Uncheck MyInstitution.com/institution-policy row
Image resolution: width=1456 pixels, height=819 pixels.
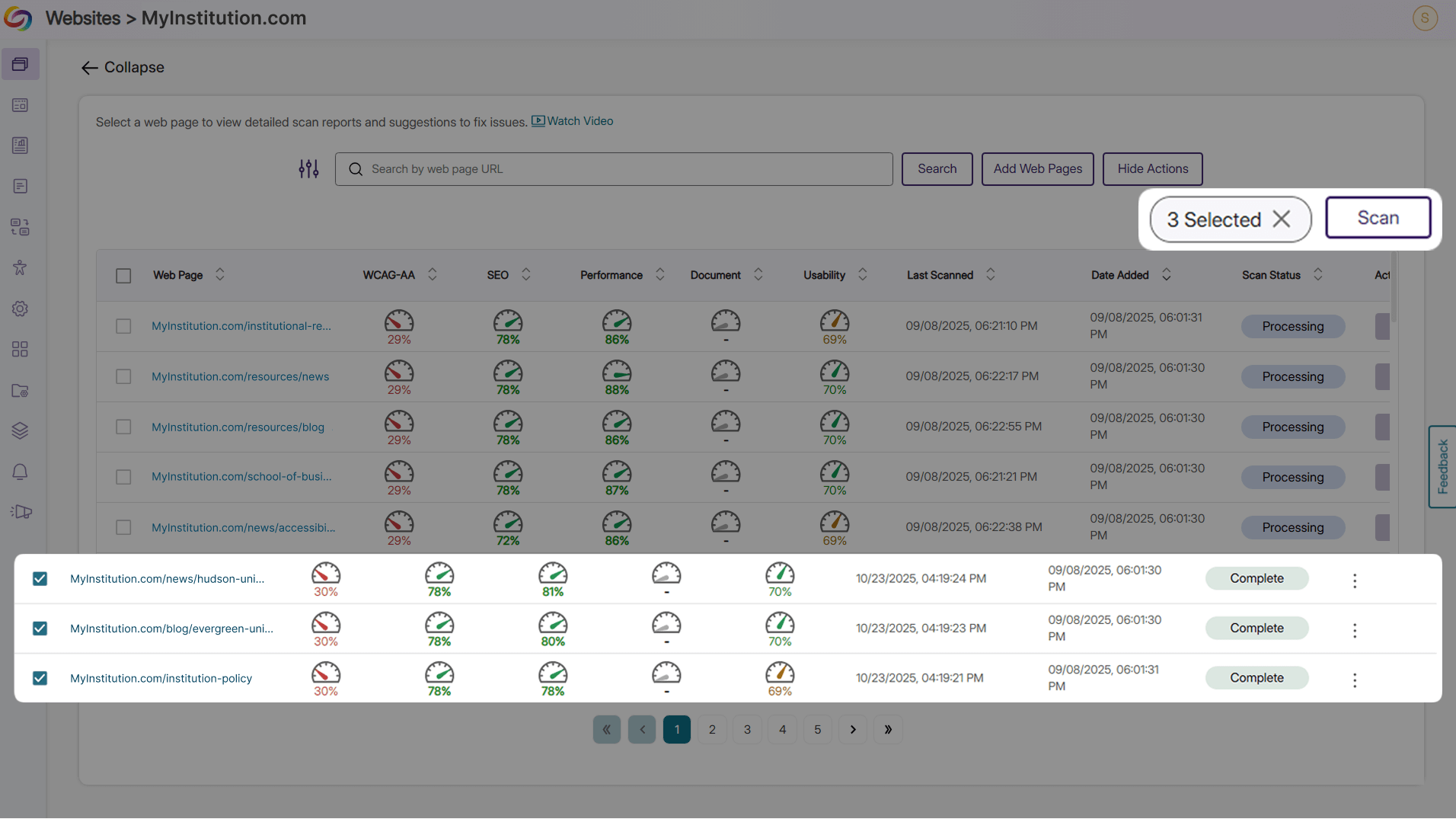click(x=40, y=678)
